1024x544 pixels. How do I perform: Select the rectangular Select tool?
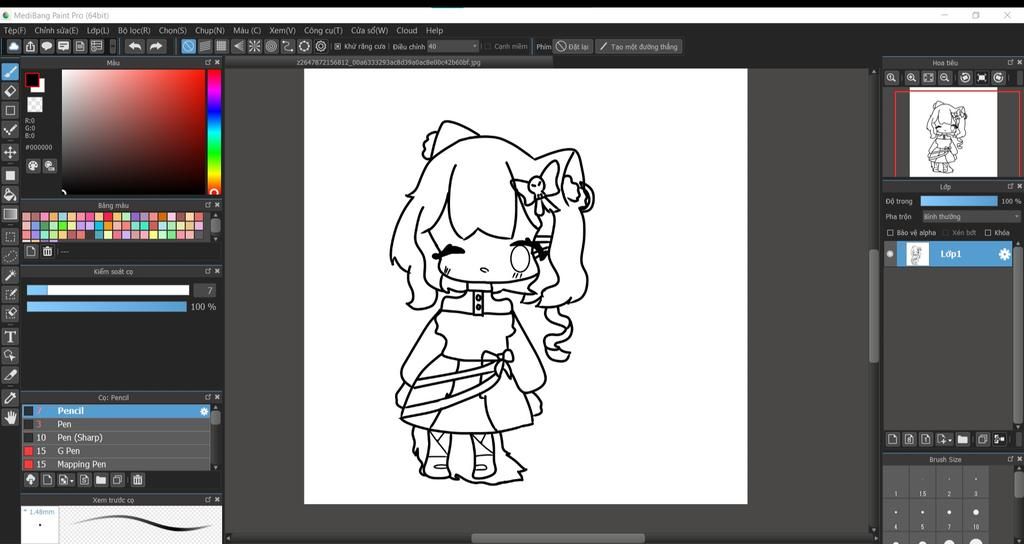pyautogui.click(x=10, y=236)
